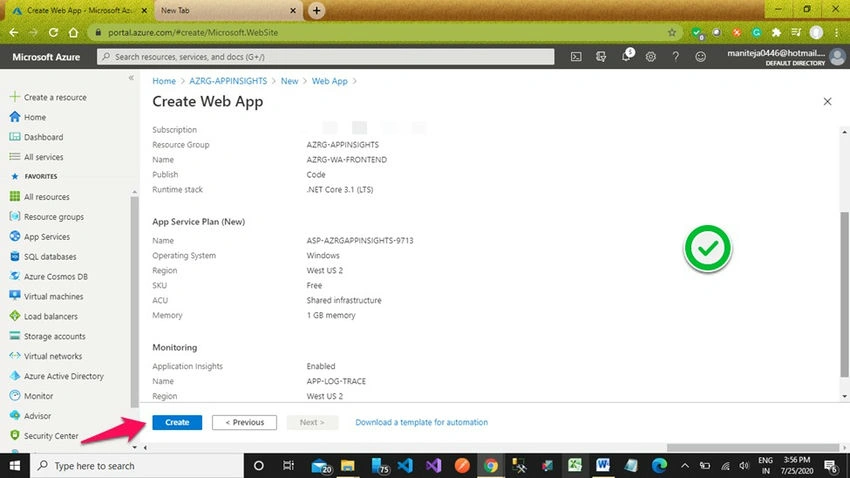
Task: Close the Create Web App blade
Action: (x=827, y=101)
